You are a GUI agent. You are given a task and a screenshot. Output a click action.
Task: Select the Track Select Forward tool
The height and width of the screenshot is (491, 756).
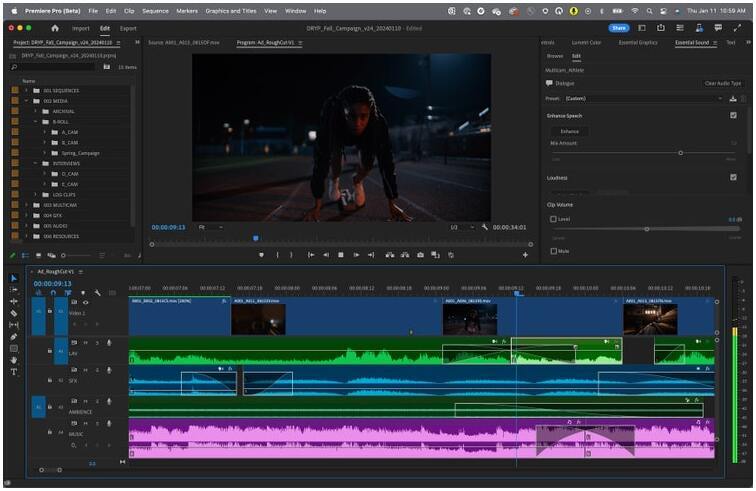(14, 290)
